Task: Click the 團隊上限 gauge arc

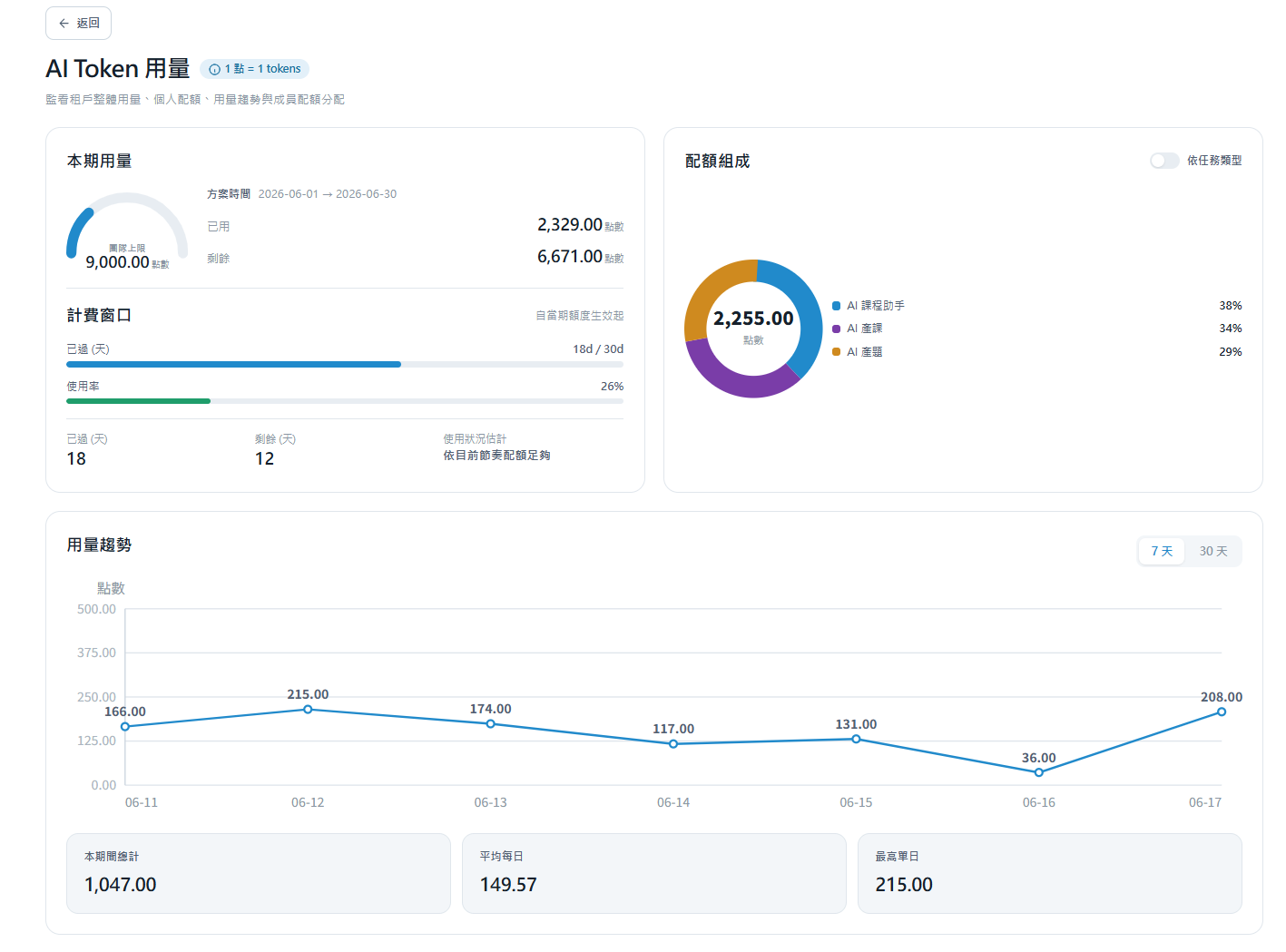Action: pos(127,224)
